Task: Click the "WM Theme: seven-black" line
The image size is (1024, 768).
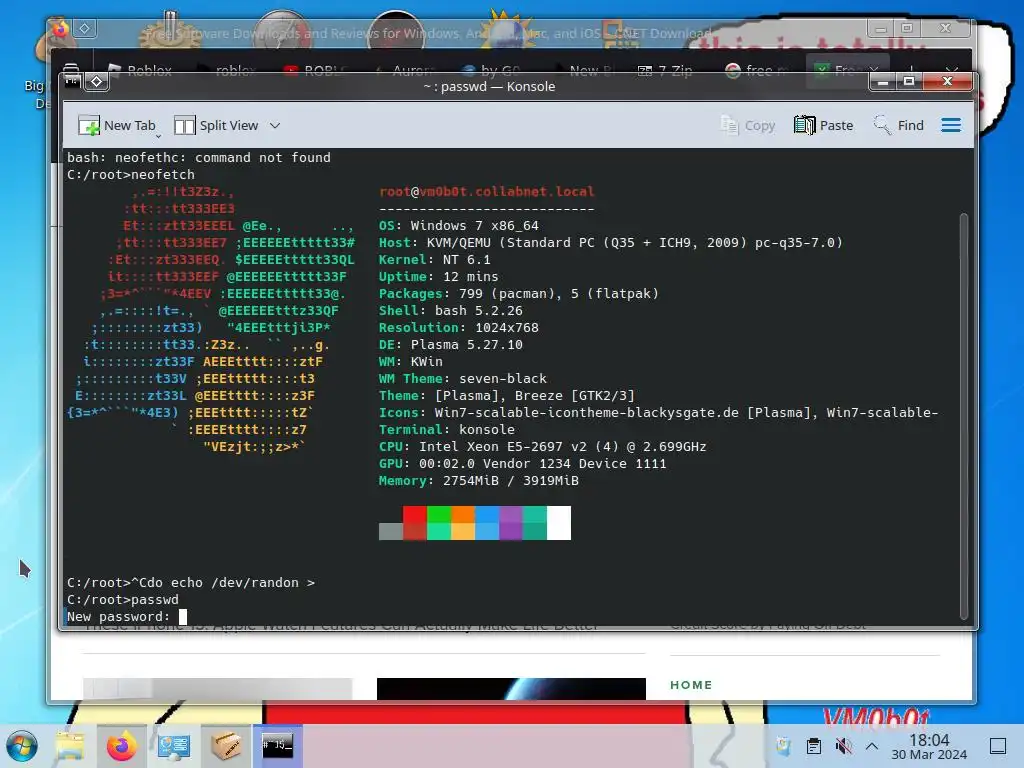Action: 462,378
